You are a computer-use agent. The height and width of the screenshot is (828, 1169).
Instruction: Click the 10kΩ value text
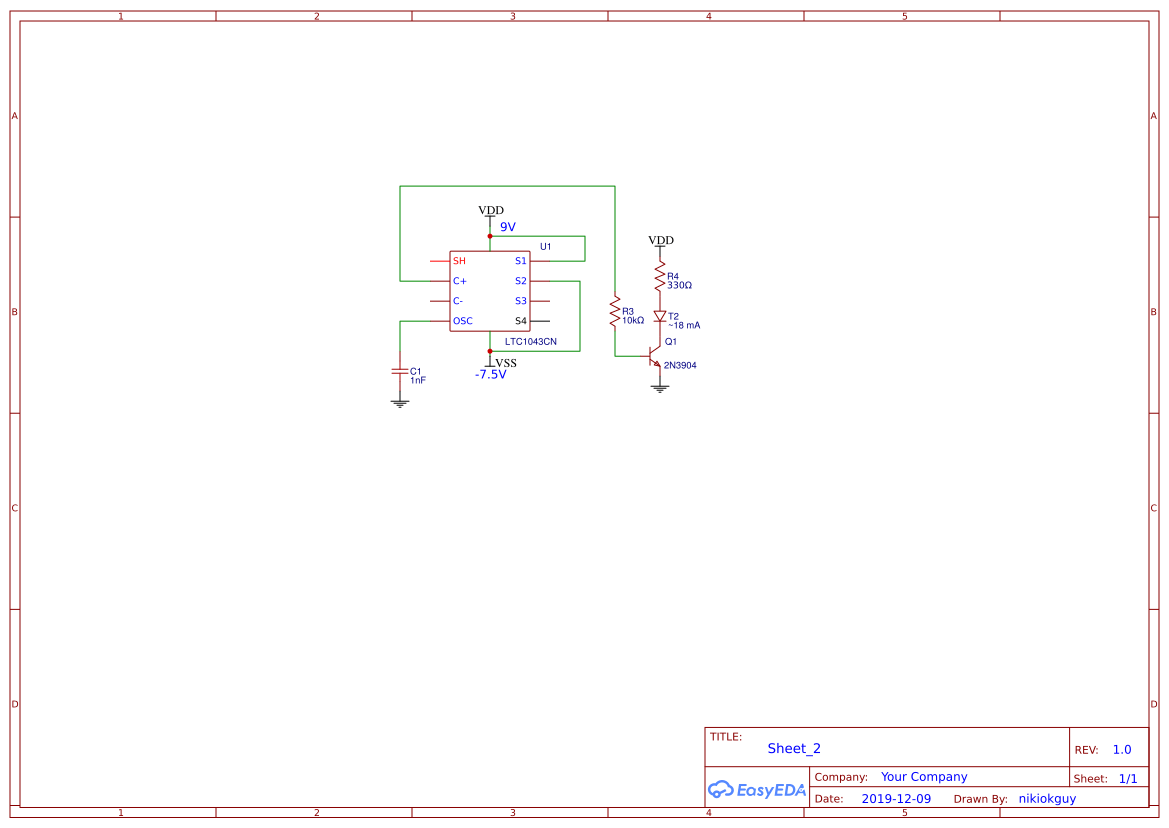tap(633, 320)
